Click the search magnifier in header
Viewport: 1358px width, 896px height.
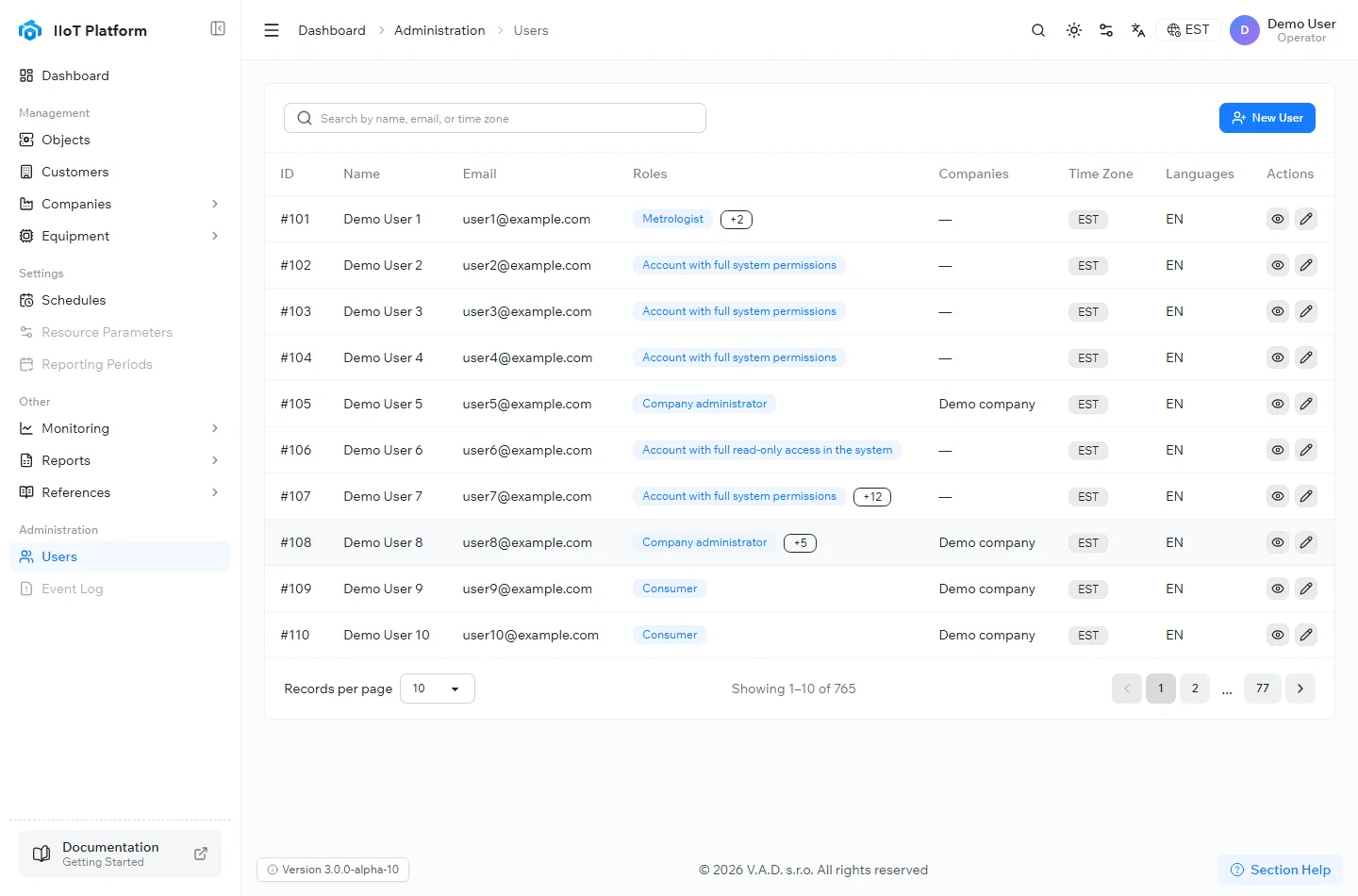pos(1038,30)
